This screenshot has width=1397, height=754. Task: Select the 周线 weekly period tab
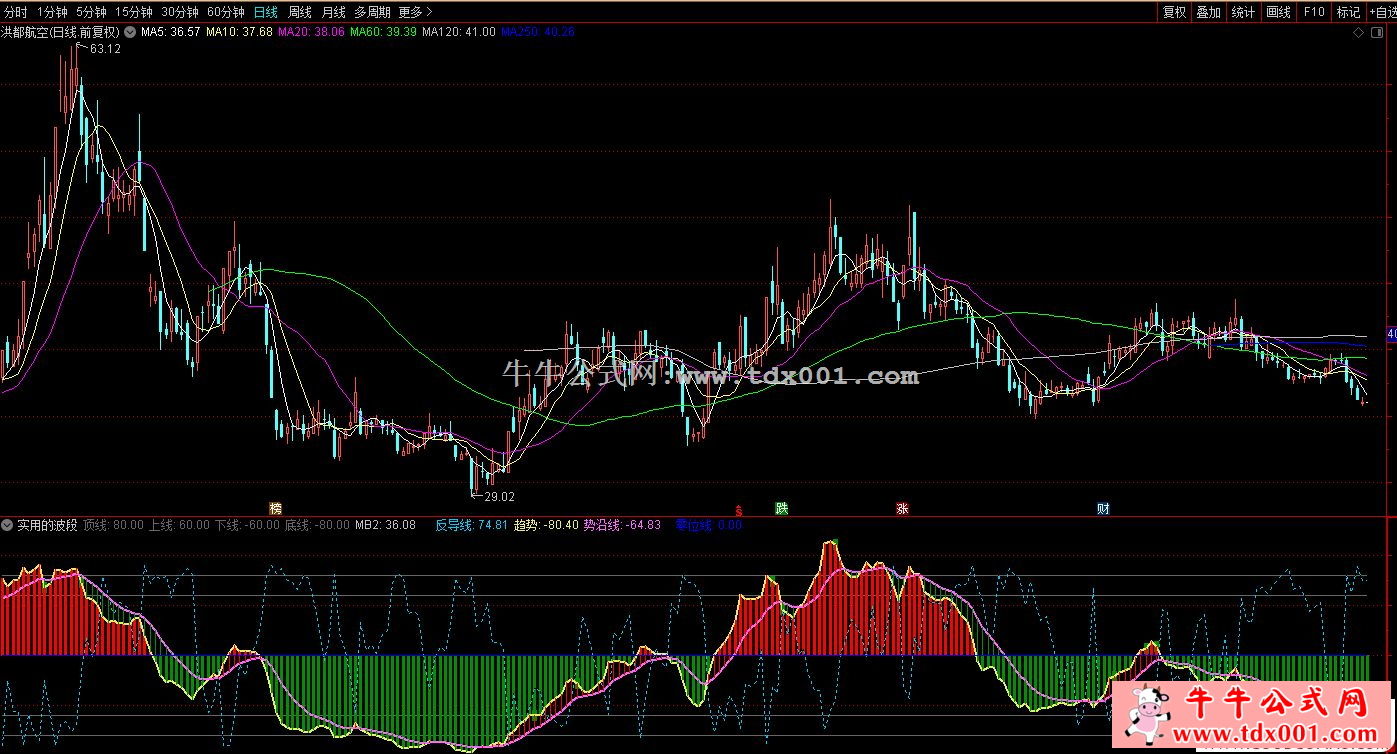(300, 12)
